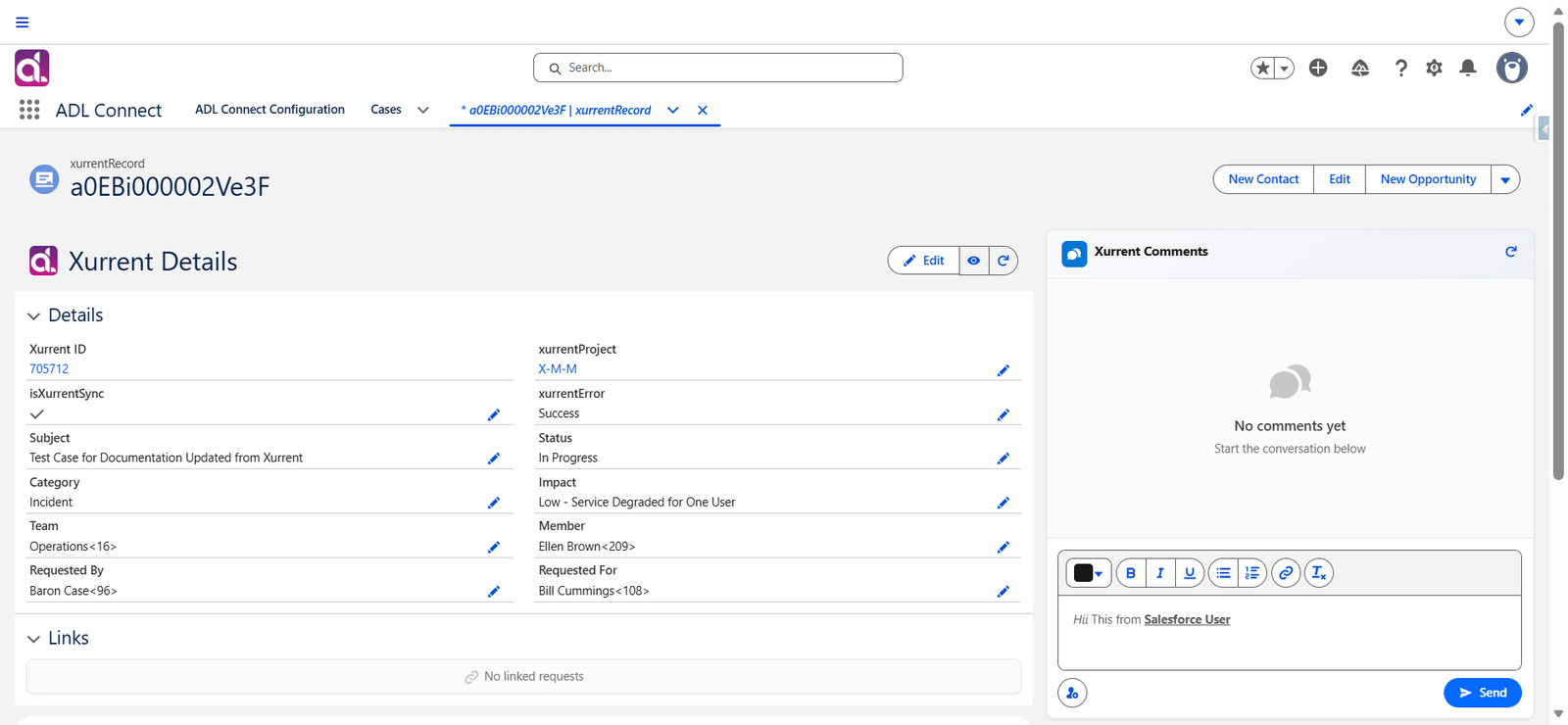Edit the xurrentProject field

point(1004,370)
